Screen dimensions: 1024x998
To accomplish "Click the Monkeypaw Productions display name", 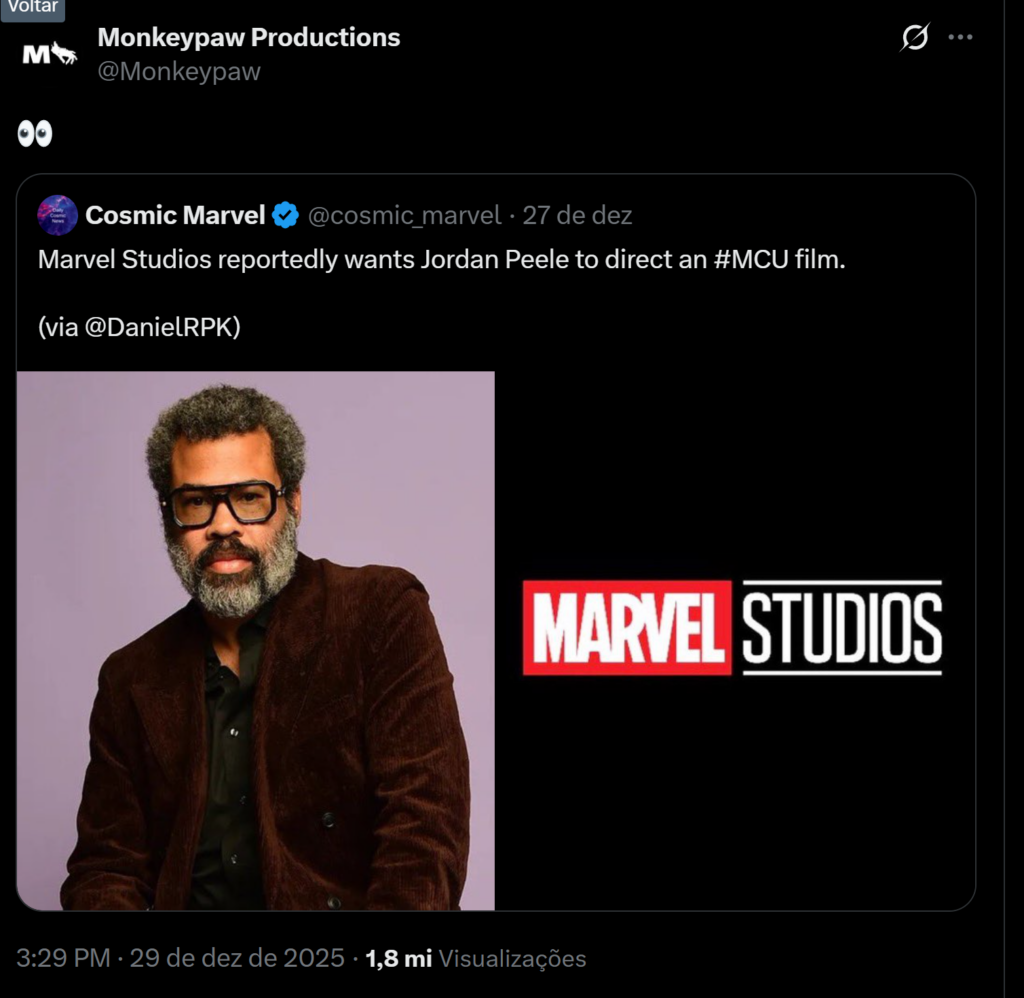I will point(247,38).
